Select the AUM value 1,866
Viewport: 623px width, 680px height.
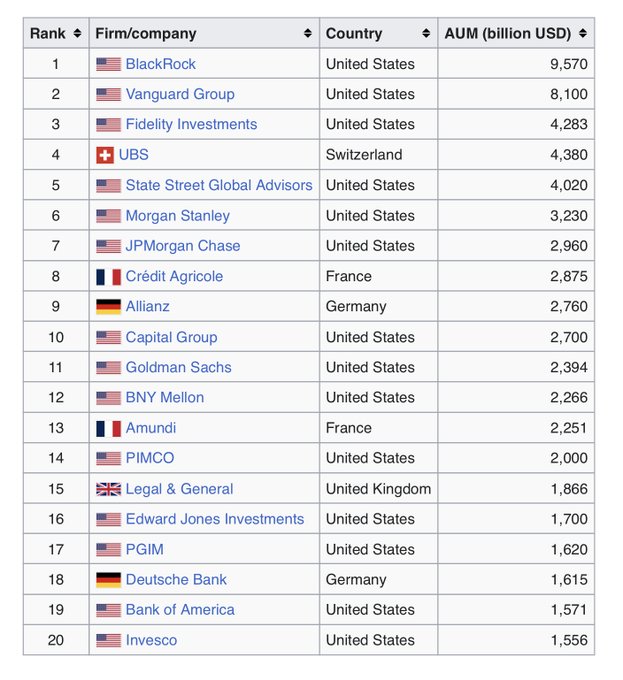(569, 489)
